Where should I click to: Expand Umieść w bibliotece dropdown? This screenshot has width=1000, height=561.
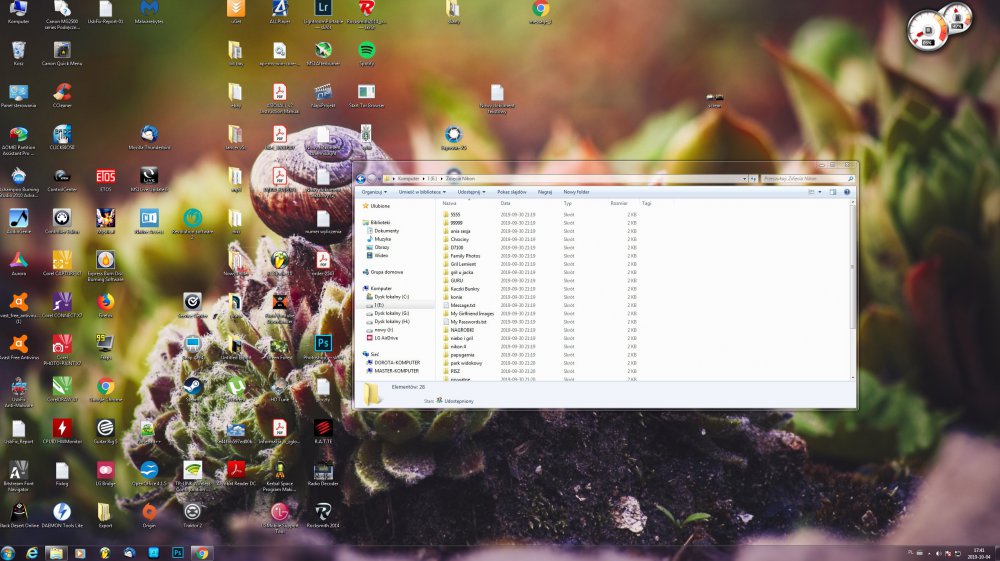(422, 192)
